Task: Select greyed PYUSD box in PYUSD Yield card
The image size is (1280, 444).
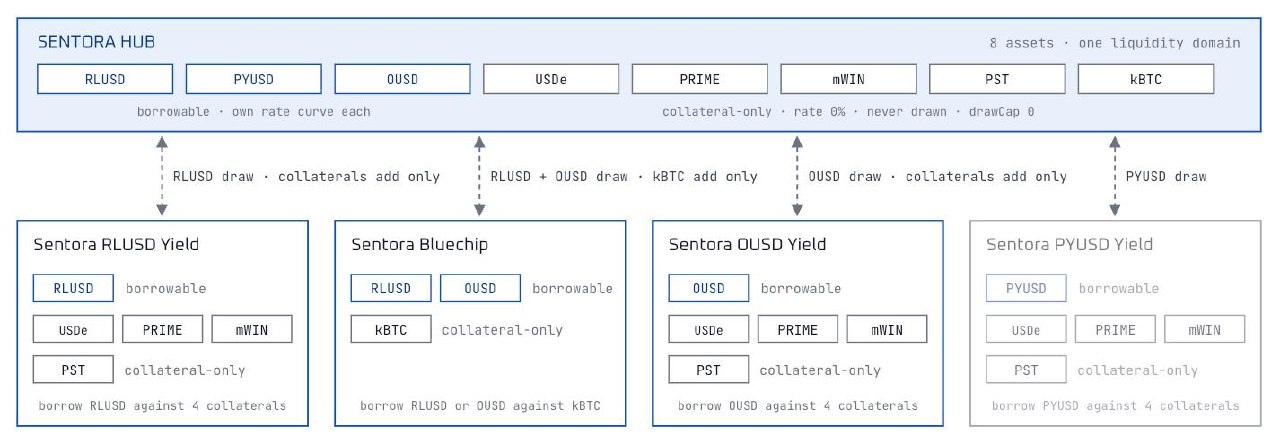Action: point(1026,288)
